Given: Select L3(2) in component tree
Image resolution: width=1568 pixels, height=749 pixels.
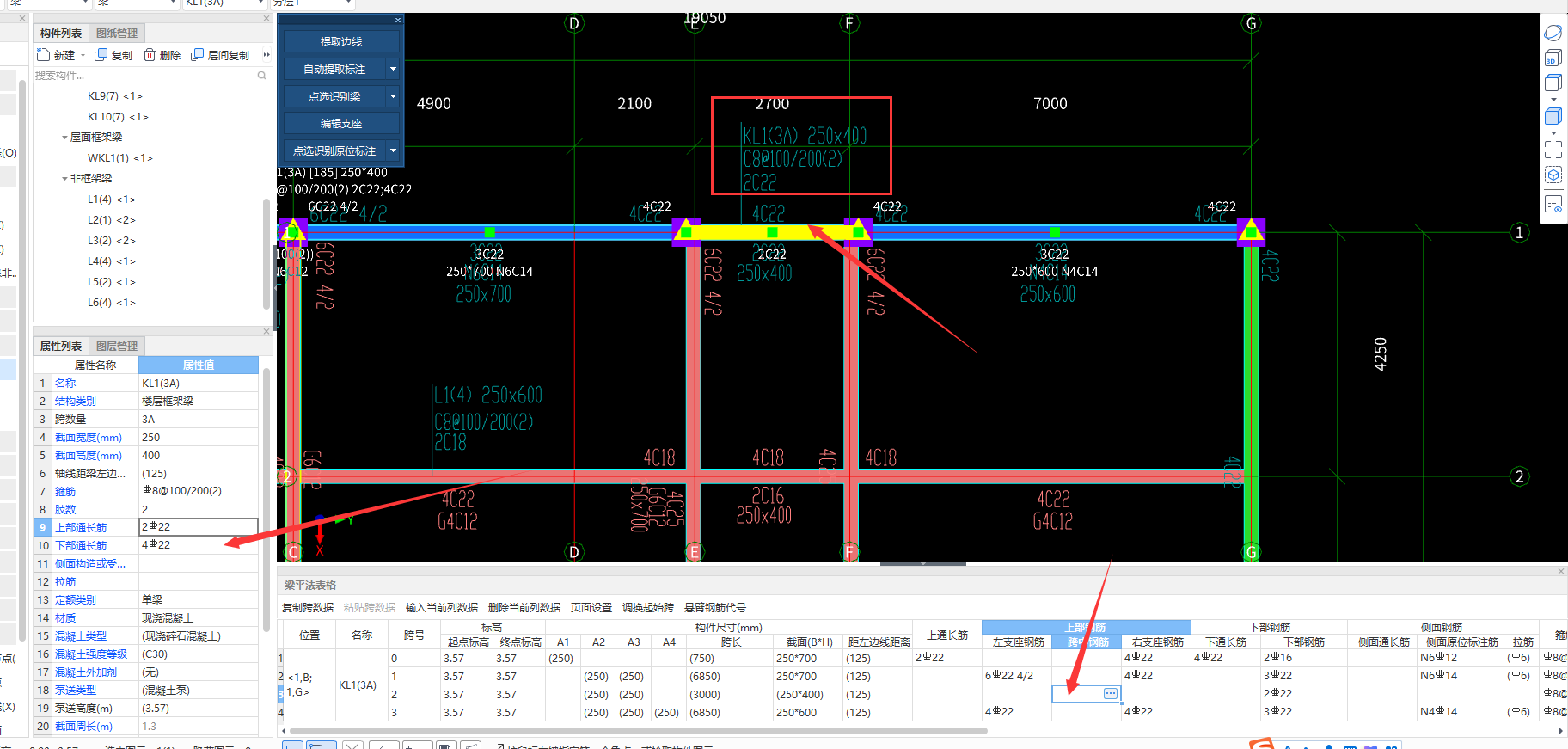Looking at the screenshot, I should (111, 241).
